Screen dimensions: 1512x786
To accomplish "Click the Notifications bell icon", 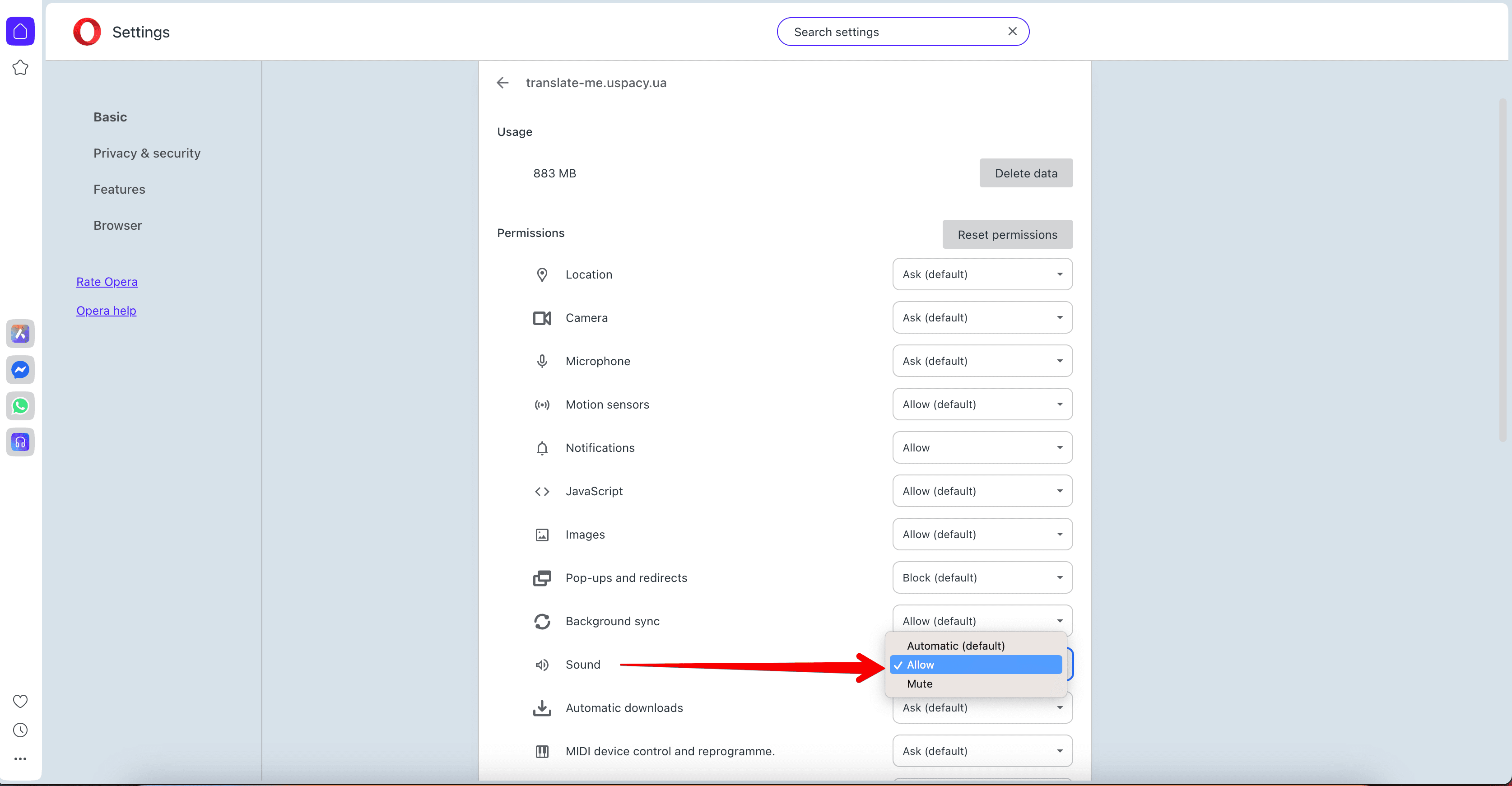I will [542, 448].
